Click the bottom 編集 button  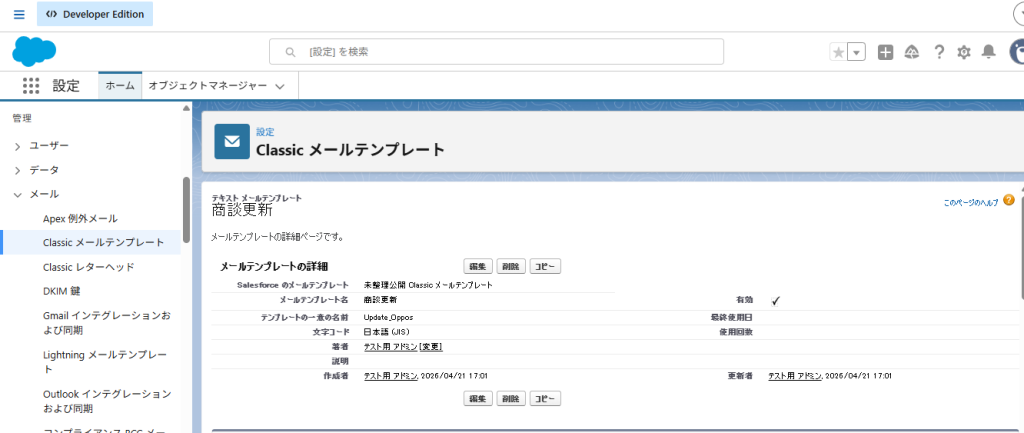click(x=478, y=398)
